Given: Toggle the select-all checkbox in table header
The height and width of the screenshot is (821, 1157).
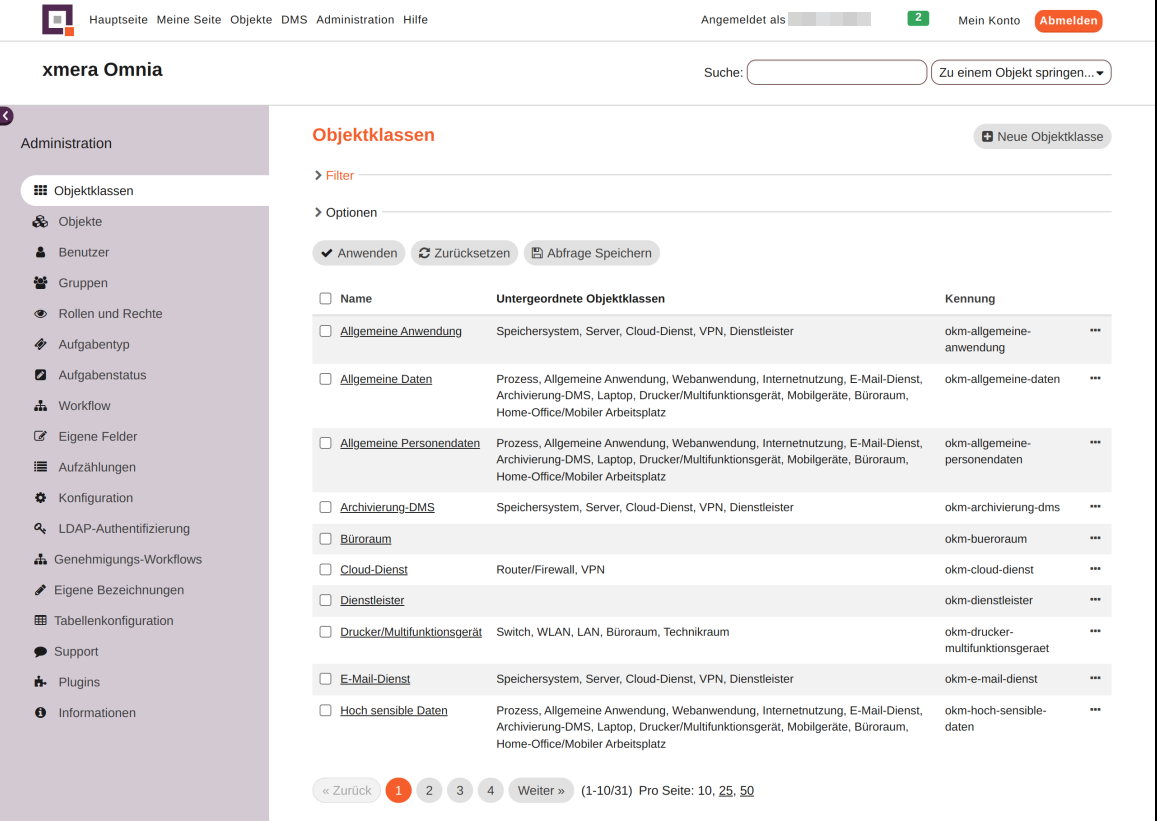Looking at the screenshot, I should tap(325, 299).
